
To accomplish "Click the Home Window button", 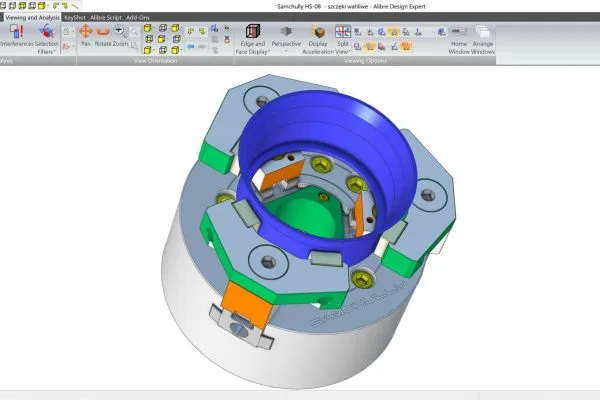I will coord(458,39).
